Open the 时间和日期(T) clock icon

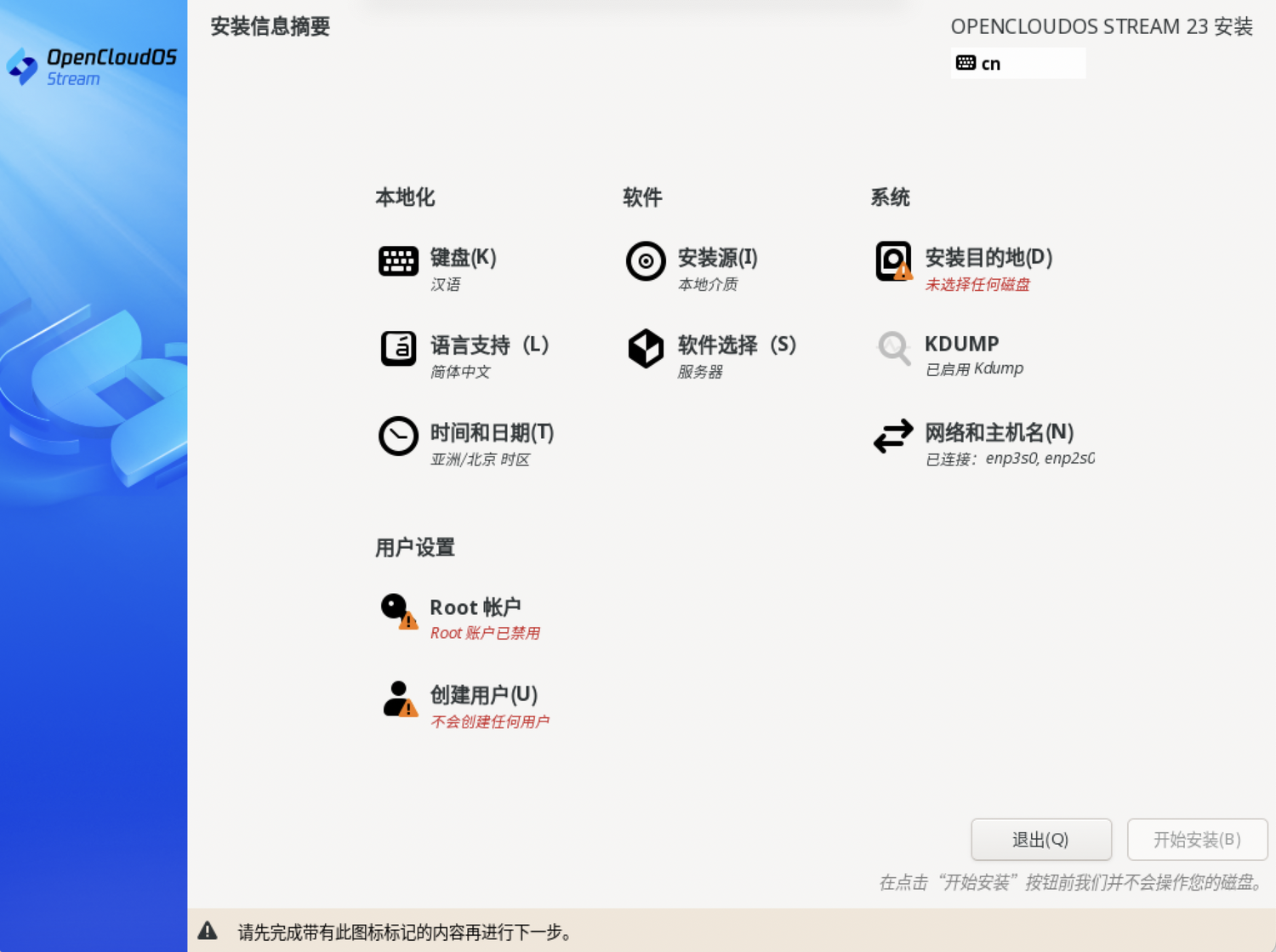tap(398, 436)
